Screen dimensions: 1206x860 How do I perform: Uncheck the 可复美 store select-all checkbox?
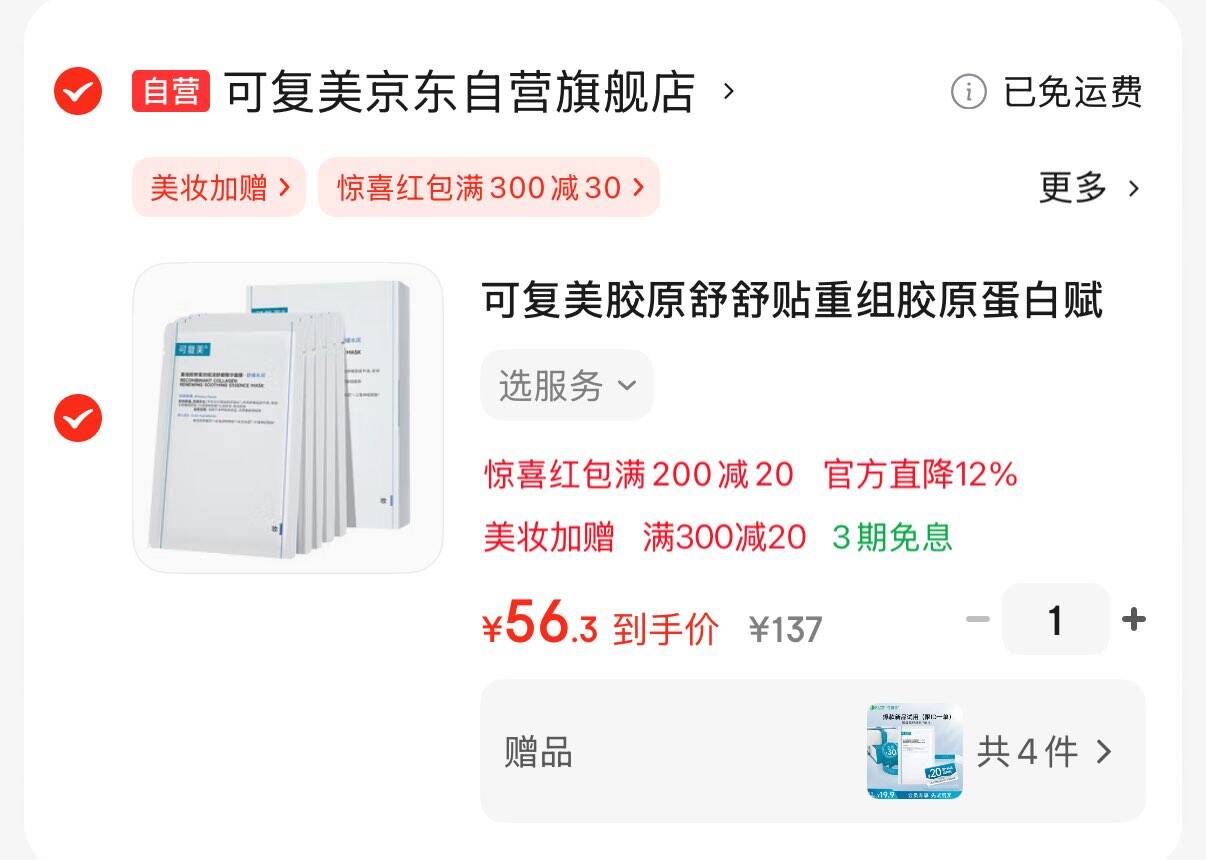[x=78, y=92]
